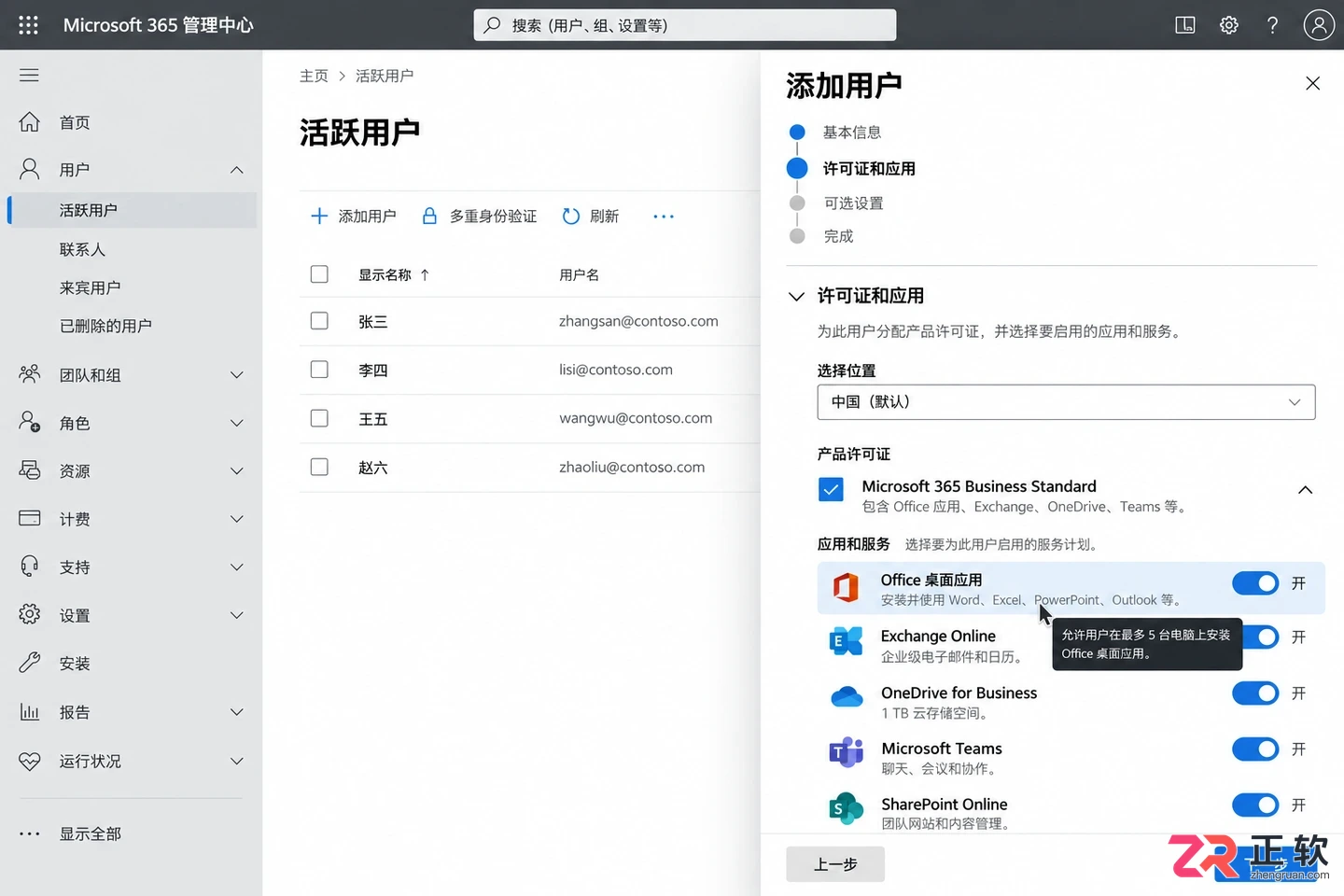The width and height of the screenshot is (1344, 896).
Task: Click the 计费 card icon
Action: 30,518
